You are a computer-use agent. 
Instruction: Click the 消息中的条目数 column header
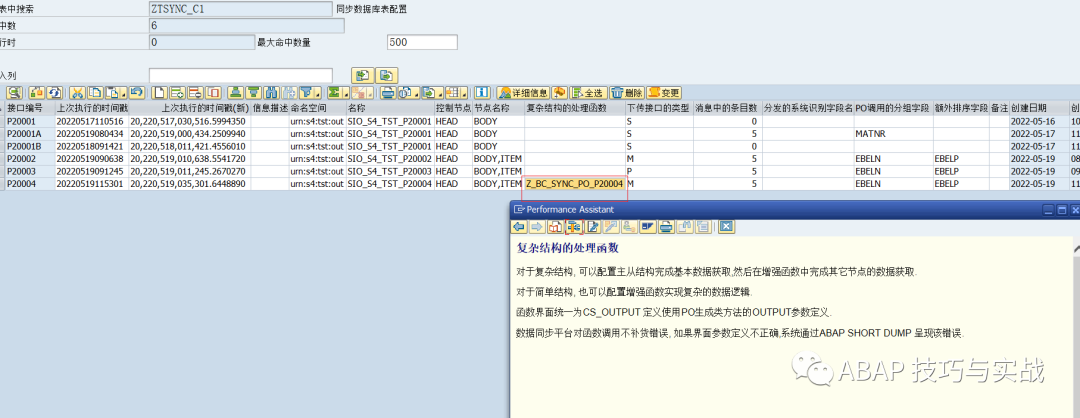[x=727, y=108]
